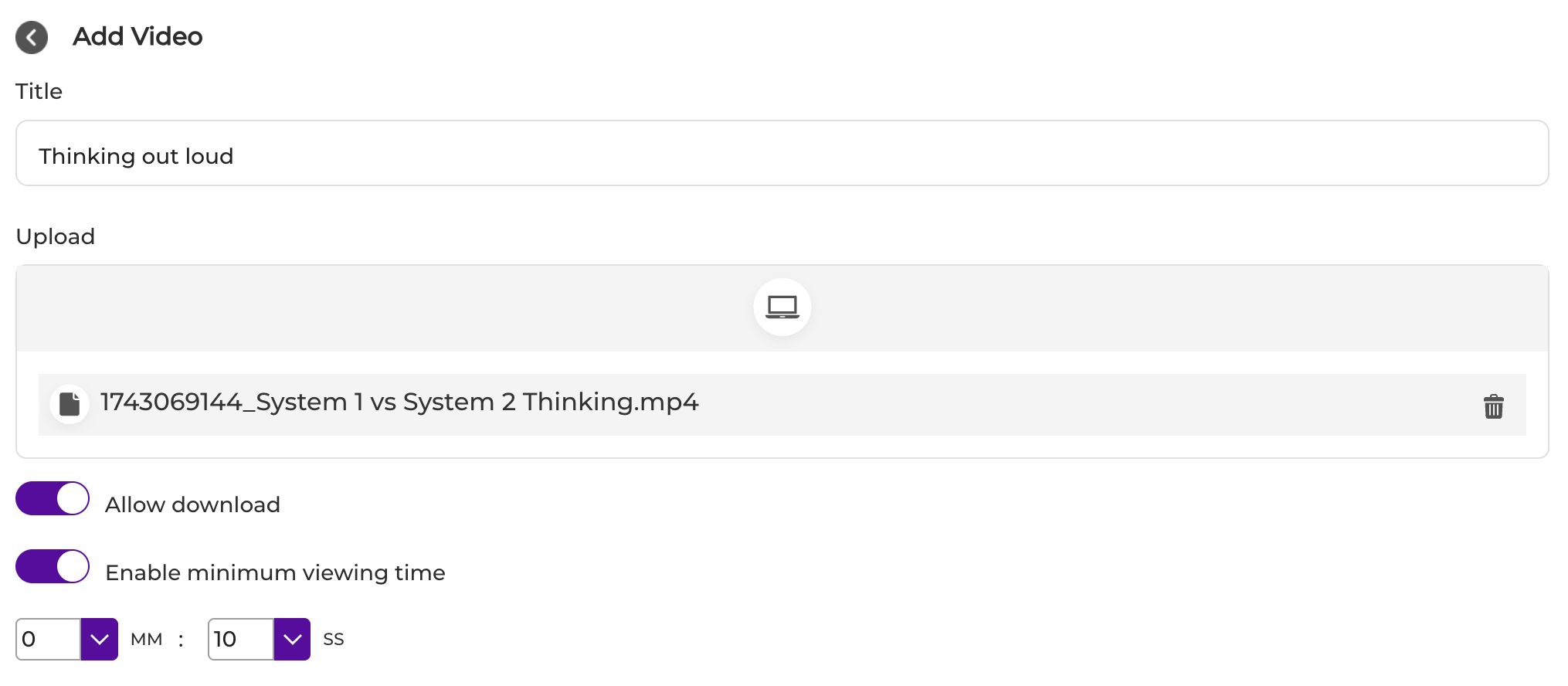Viewport: 1568px width, 686px height.
Task: Click the back arrow icon beside Add Video
Action: (32, 37)
